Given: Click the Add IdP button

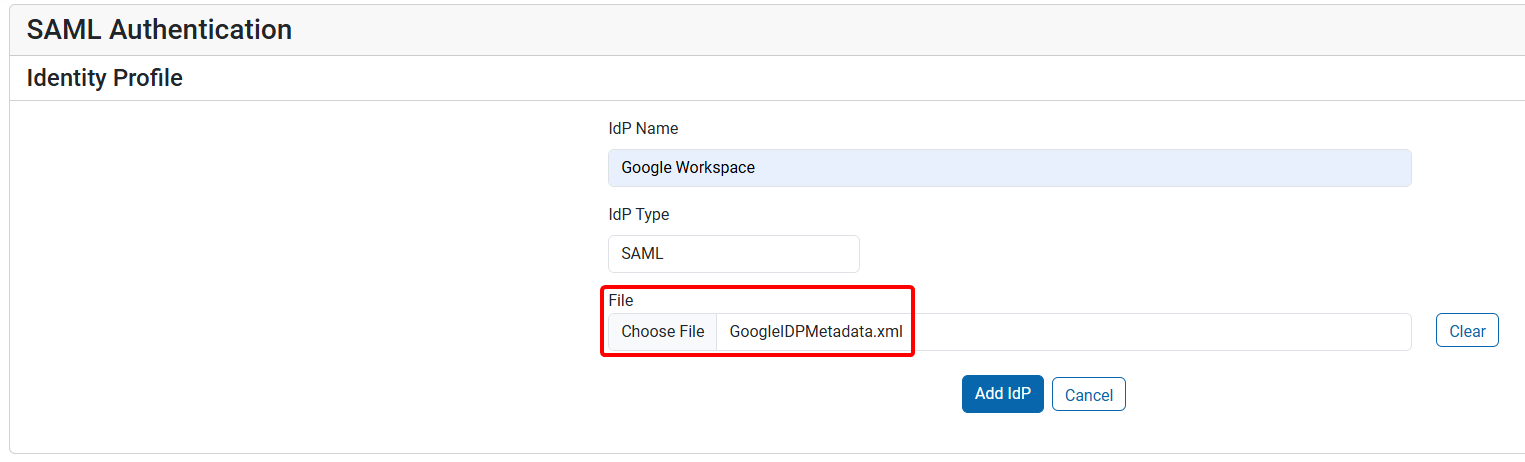Looking at the screenshot, I should point(1002,394).
